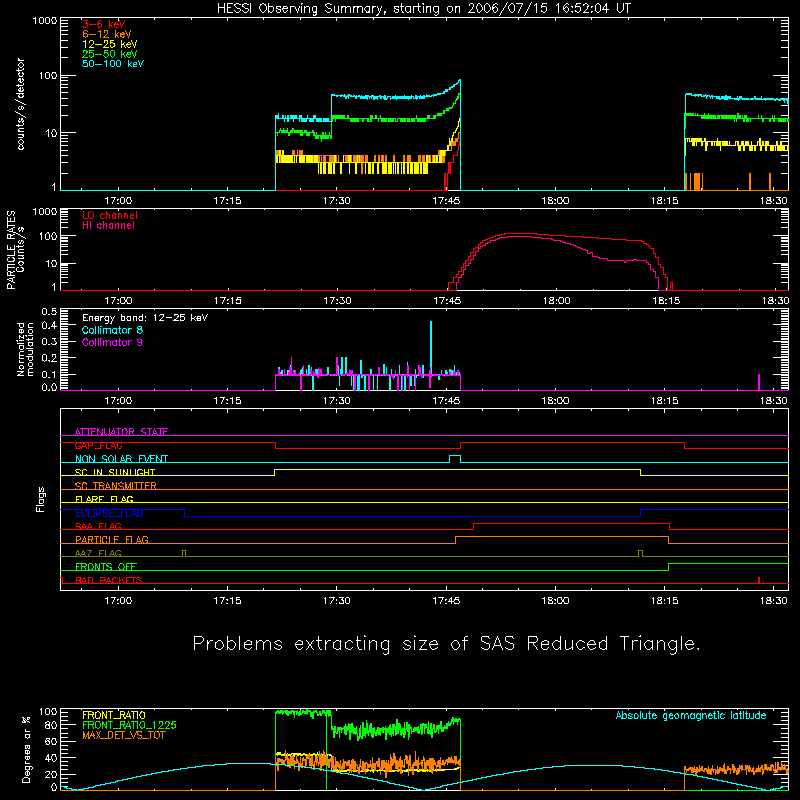Click the NON_SOLAR_EVENT pulse near 17:46
Viewport: 800px width, 800px height.
[x=455, y=459]
